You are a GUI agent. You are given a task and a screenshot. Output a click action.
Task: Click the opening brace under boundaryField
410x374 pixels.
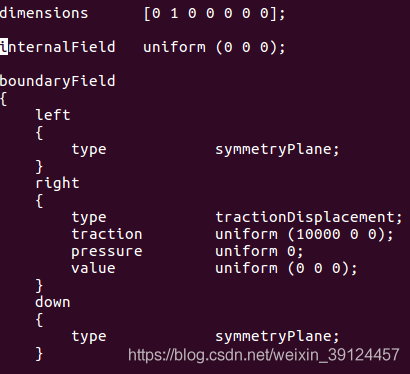pos(4,99)
